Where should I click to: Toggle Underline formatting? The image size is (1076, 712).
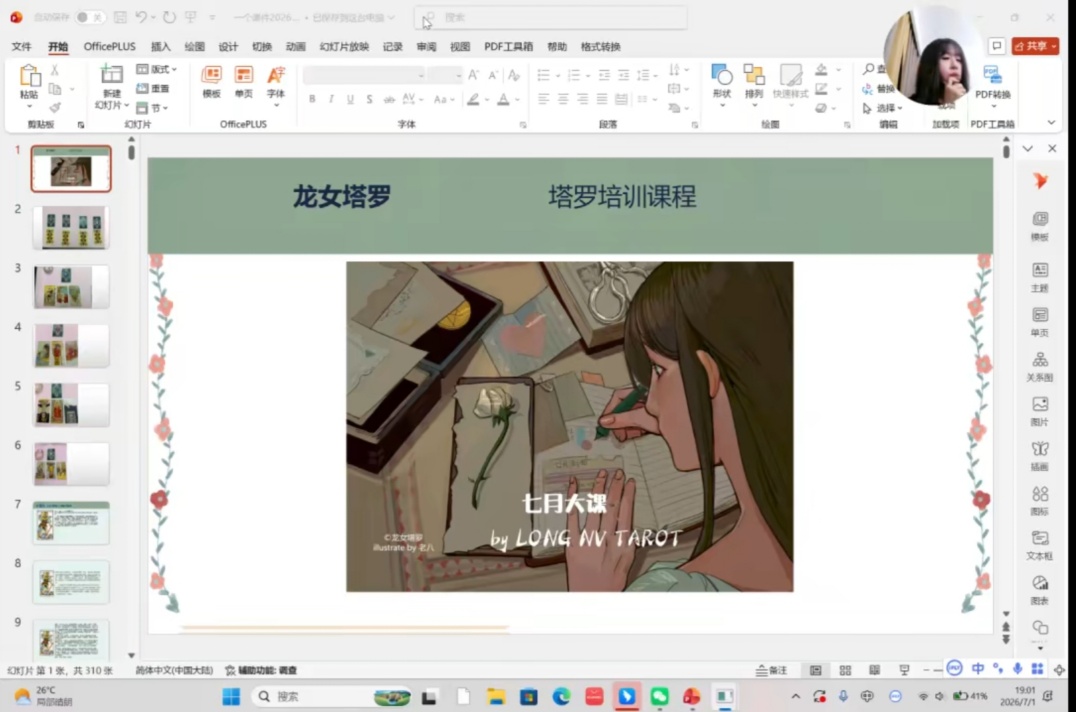coord(350,99)
